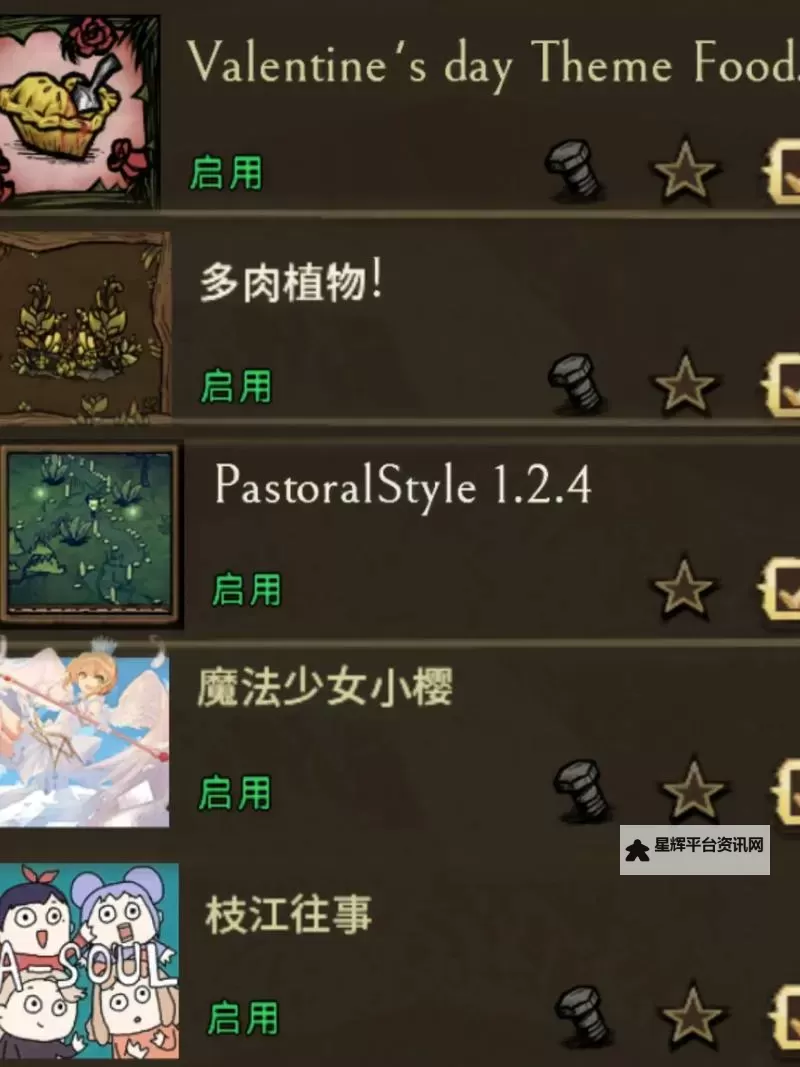Star the 多肉植物! mod as favorite
800x1067 pixels.
(x=684, y=384)
